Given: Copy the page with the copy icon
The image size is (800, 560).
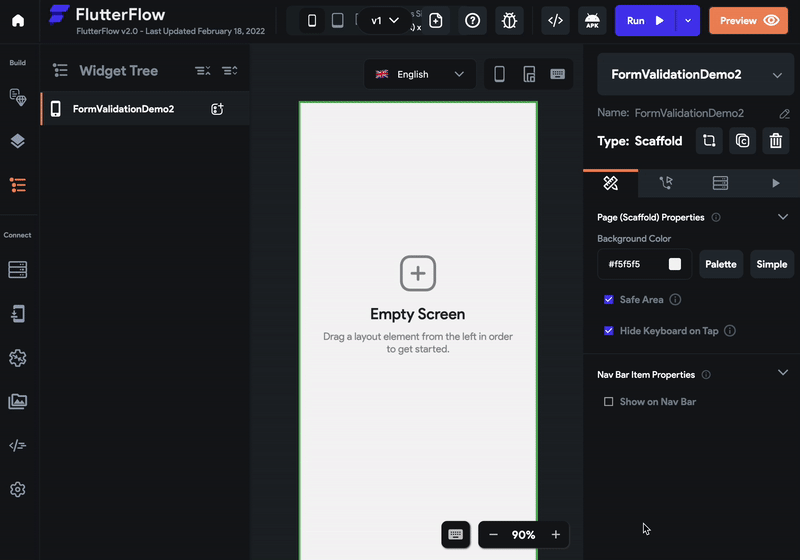Looking at the screenshot, I should tap(742, 141).
